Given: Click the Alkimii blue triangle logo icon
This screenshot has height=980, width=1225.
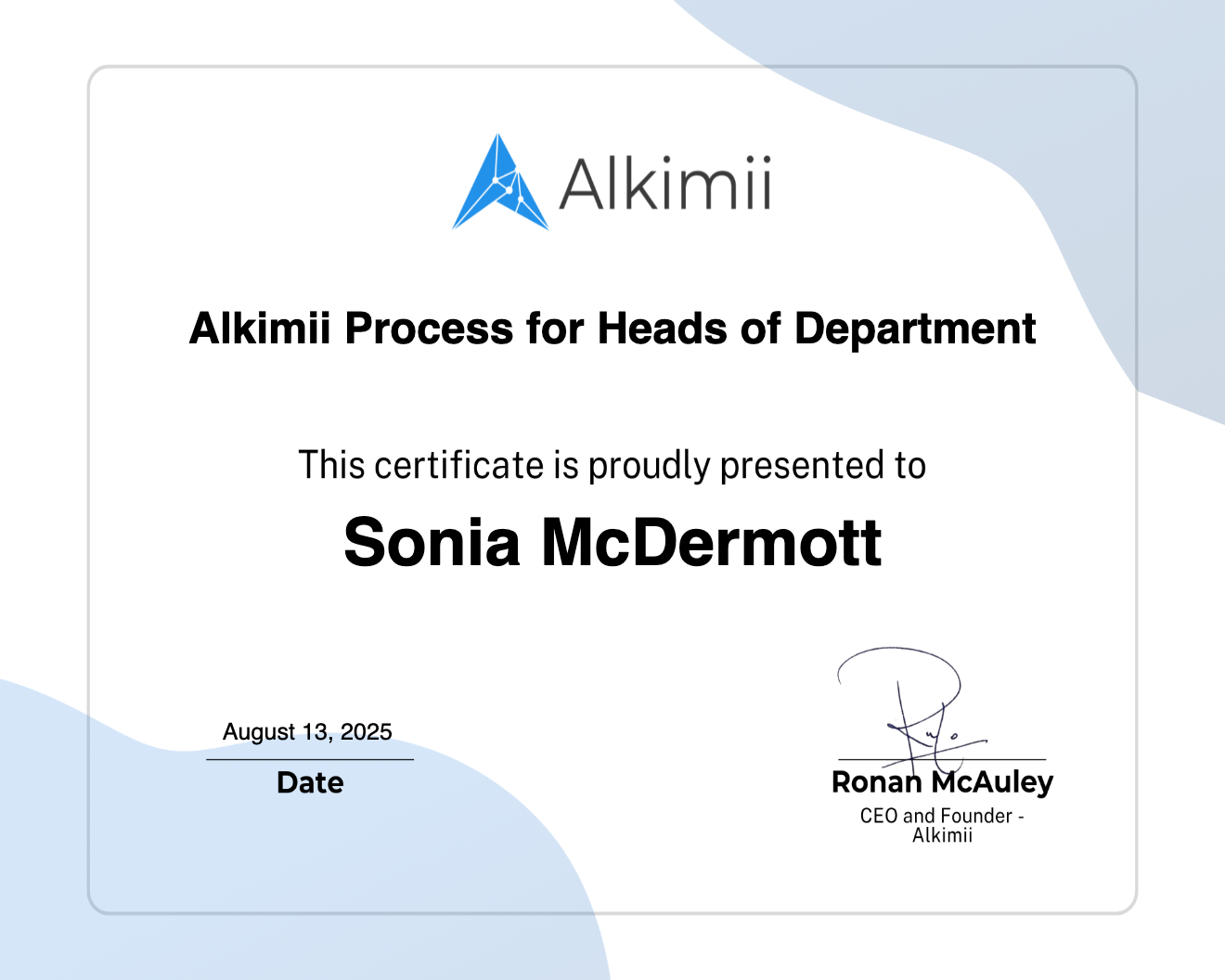Looking at the screenshot, I should (x=500, y=182).
